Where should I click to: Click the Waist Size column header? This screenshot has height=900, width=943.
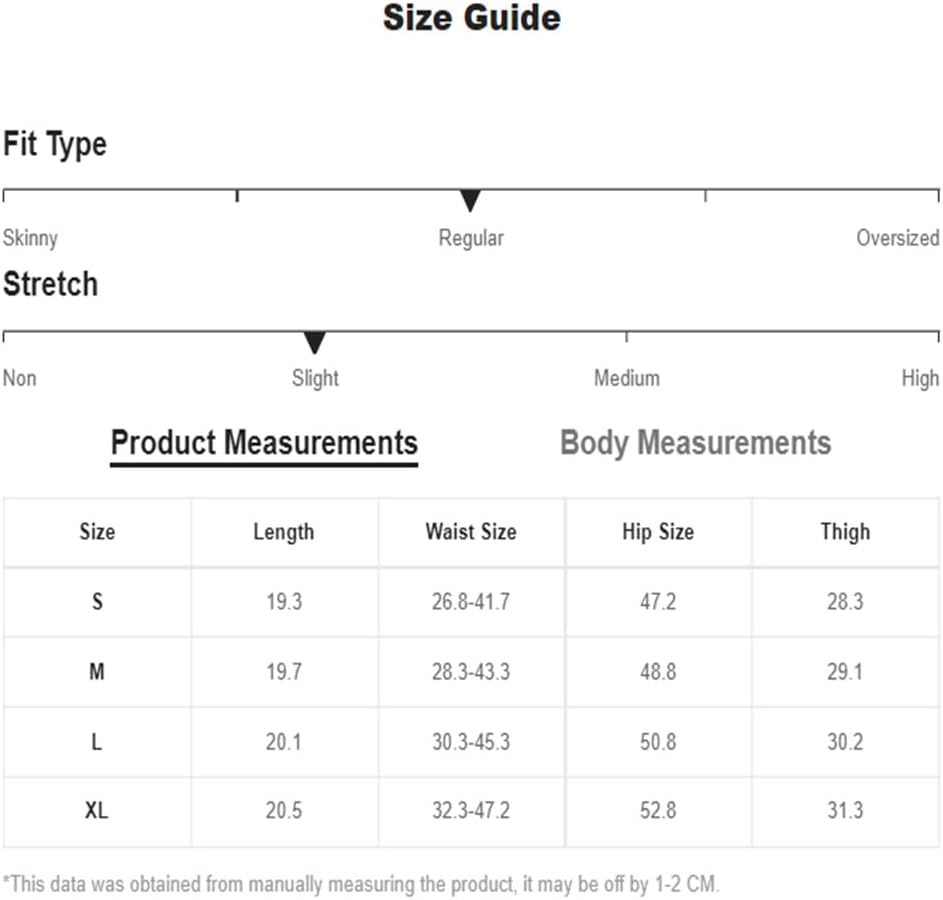(x=471, y=531)
